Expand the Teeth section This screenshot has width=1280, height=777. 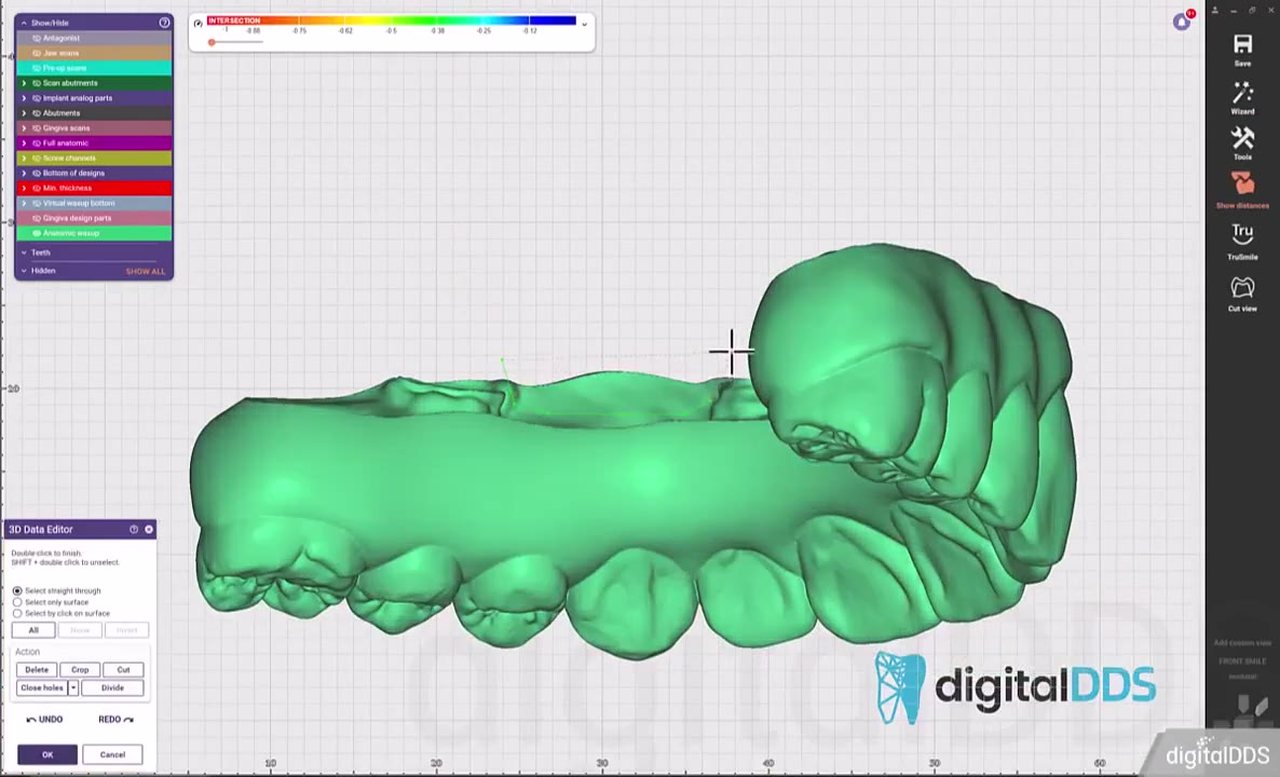click(x=24, y=252)
